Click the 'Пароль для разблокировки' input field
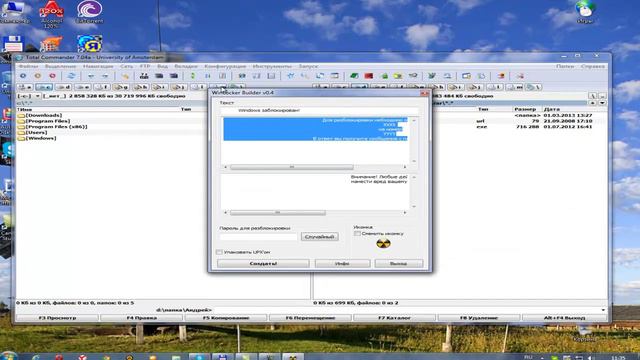 click(258, 237)
